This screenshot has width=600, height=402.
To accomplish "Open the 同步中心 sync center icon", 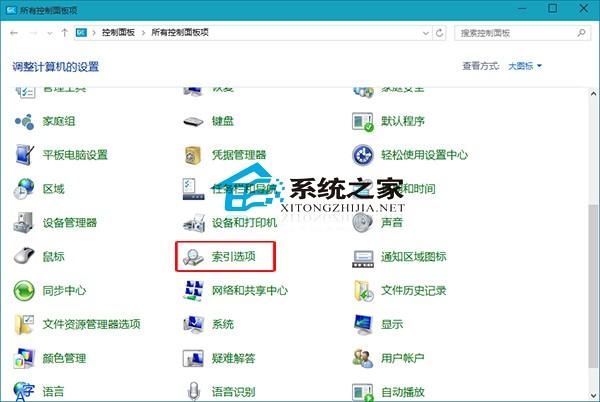I will 24,290.
